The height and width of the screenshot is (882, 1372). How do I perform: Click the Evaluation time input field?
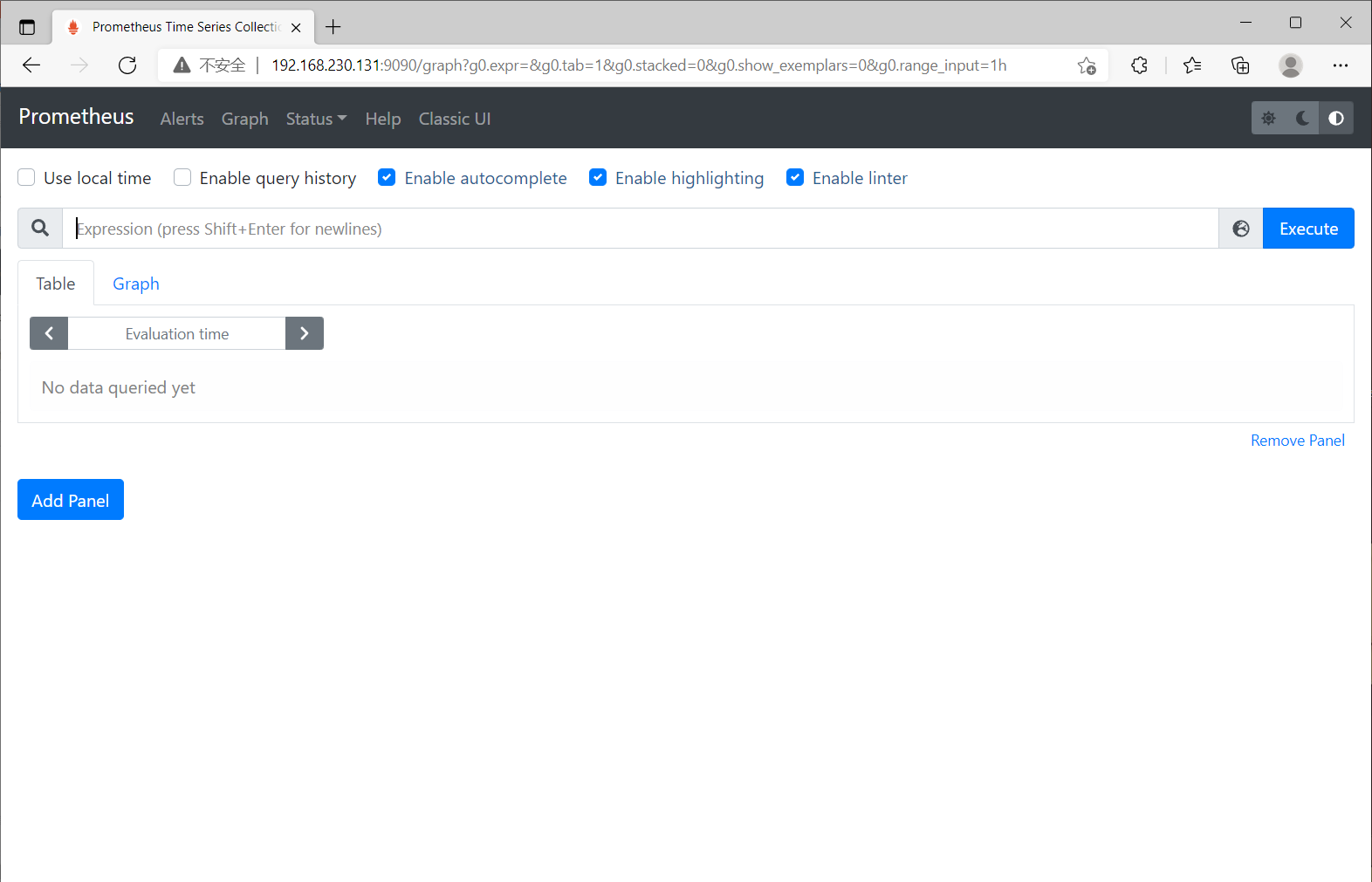pos(176,333)
